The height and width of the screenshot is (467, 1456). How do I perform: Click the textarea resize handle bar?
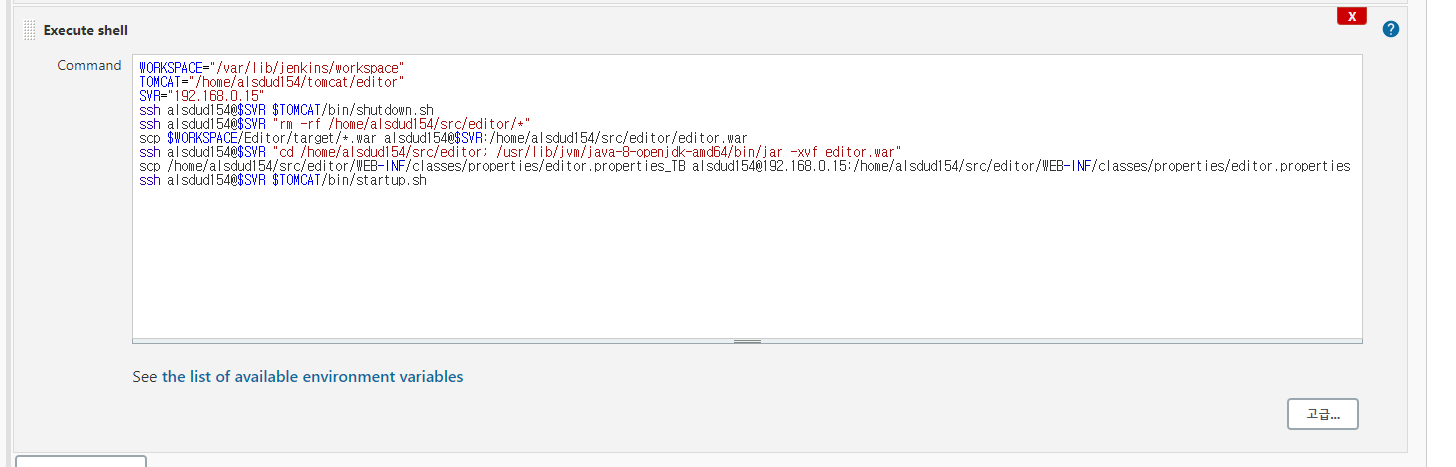click(747, 341)
